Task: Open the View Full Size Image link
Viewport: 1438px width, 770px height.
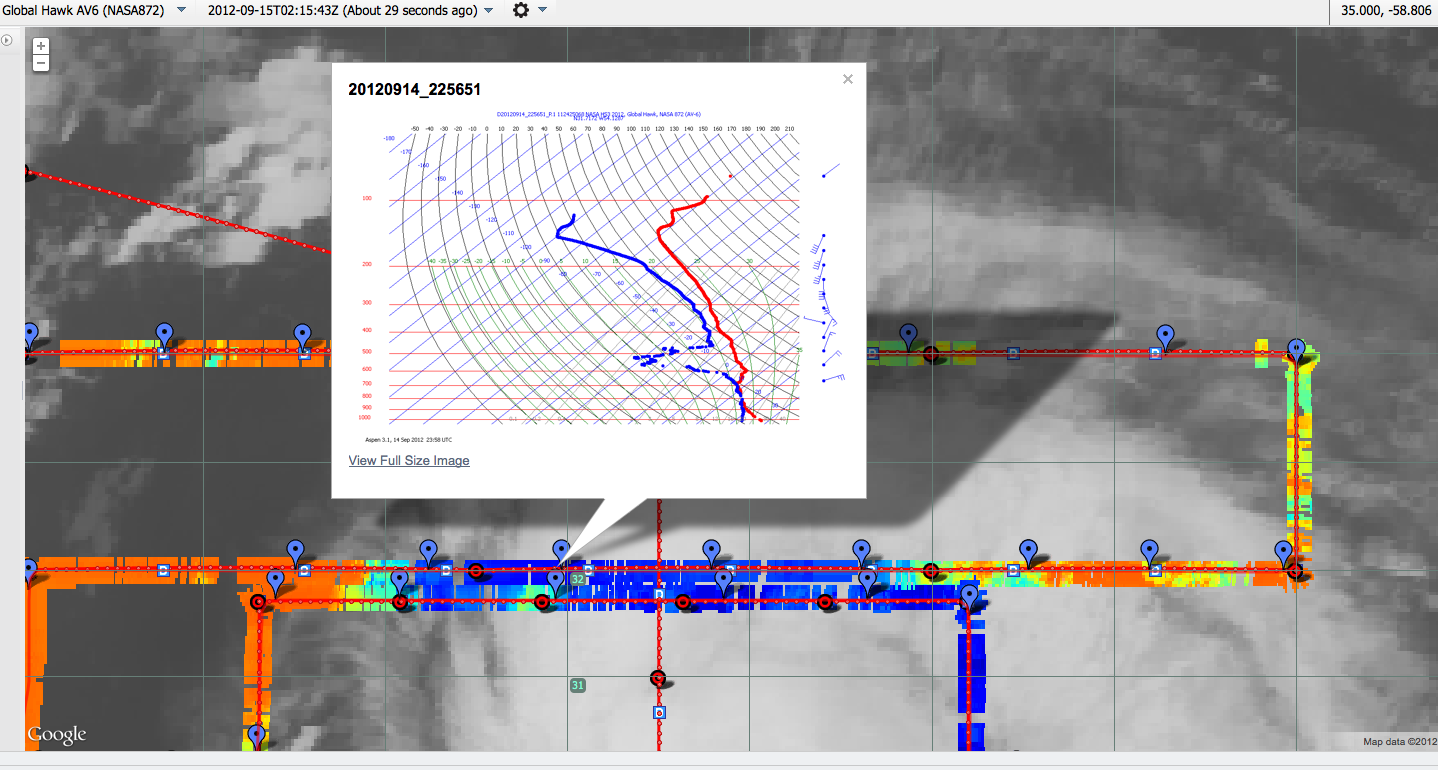Action: pos(408,461)
